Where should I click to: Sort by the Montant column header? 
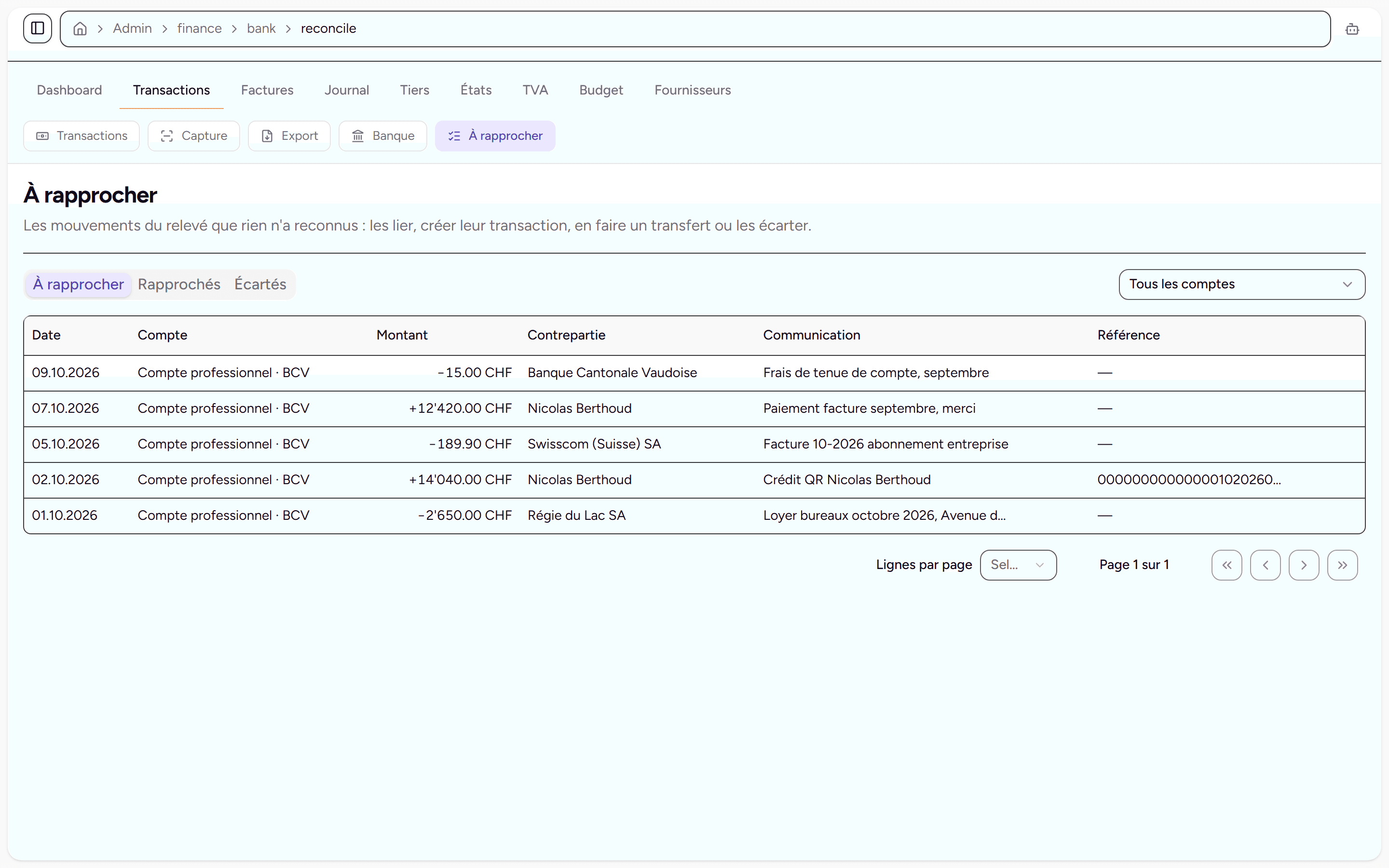tap(402, 335)
